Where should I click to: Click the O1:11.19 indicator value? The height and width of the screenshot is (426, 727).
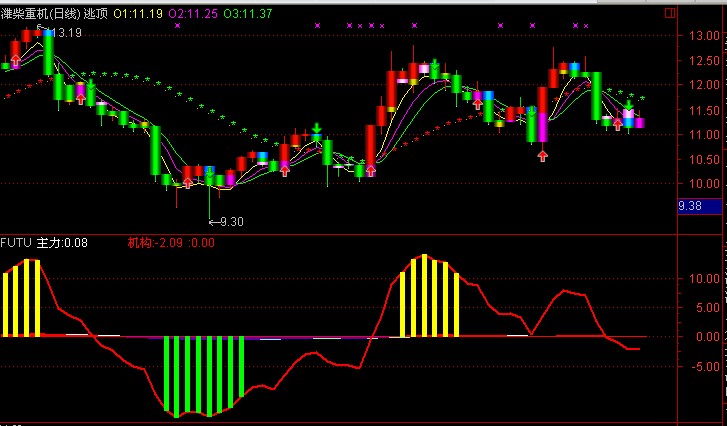[138, 12]
